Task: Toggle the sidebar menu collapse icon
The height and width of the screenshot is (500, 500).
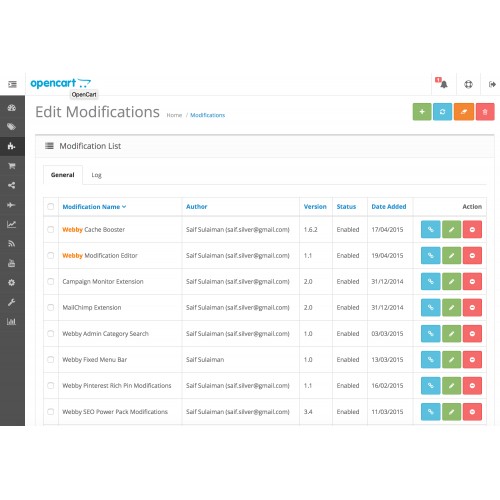Action: tap(12, 84)
